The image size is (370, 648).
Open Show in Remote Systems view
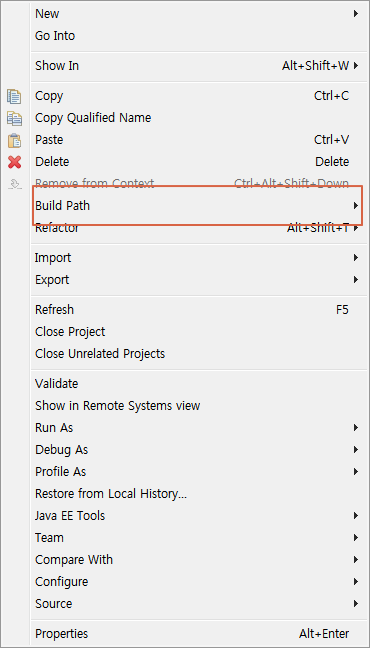(196, 406)
